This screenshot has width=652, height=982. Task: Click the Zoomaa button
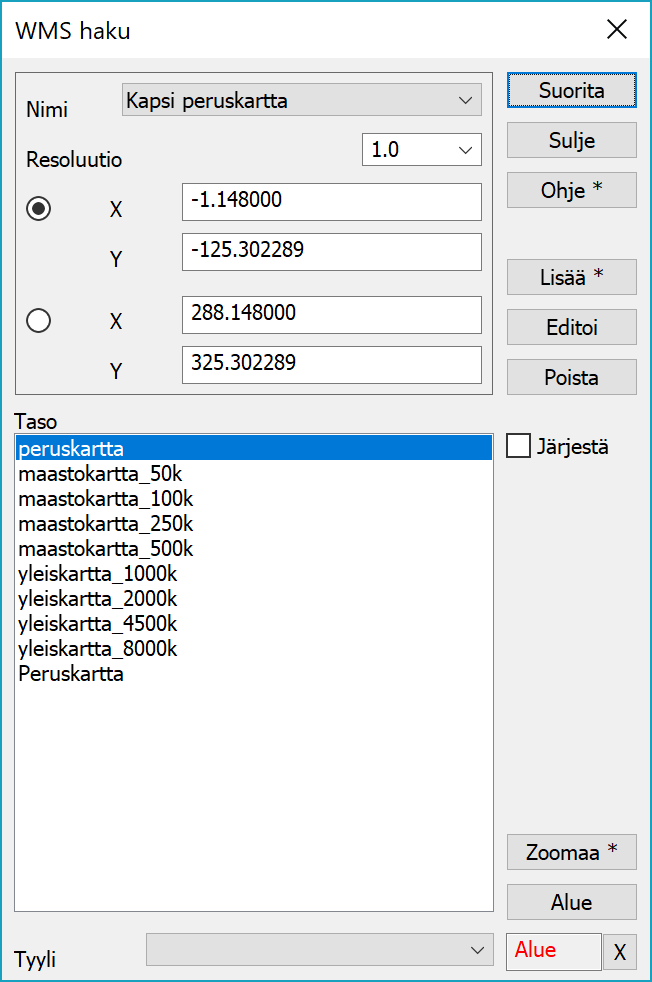[571, 852]
